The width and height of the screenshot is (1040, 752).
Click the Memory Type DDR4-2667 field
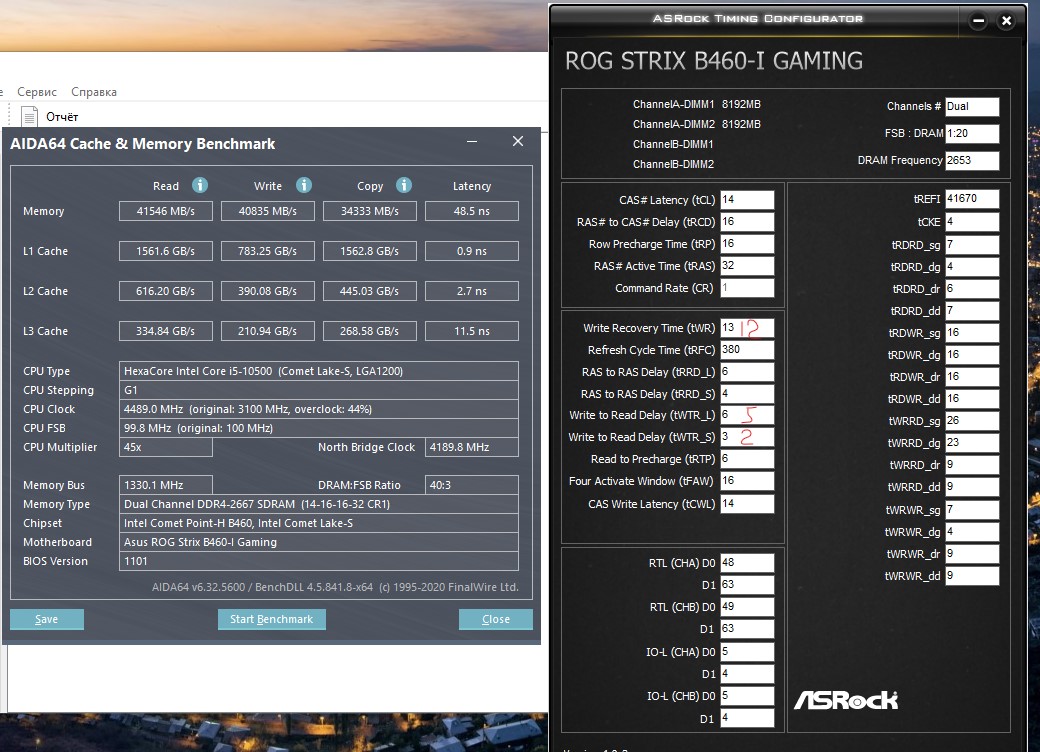[318, 504]
